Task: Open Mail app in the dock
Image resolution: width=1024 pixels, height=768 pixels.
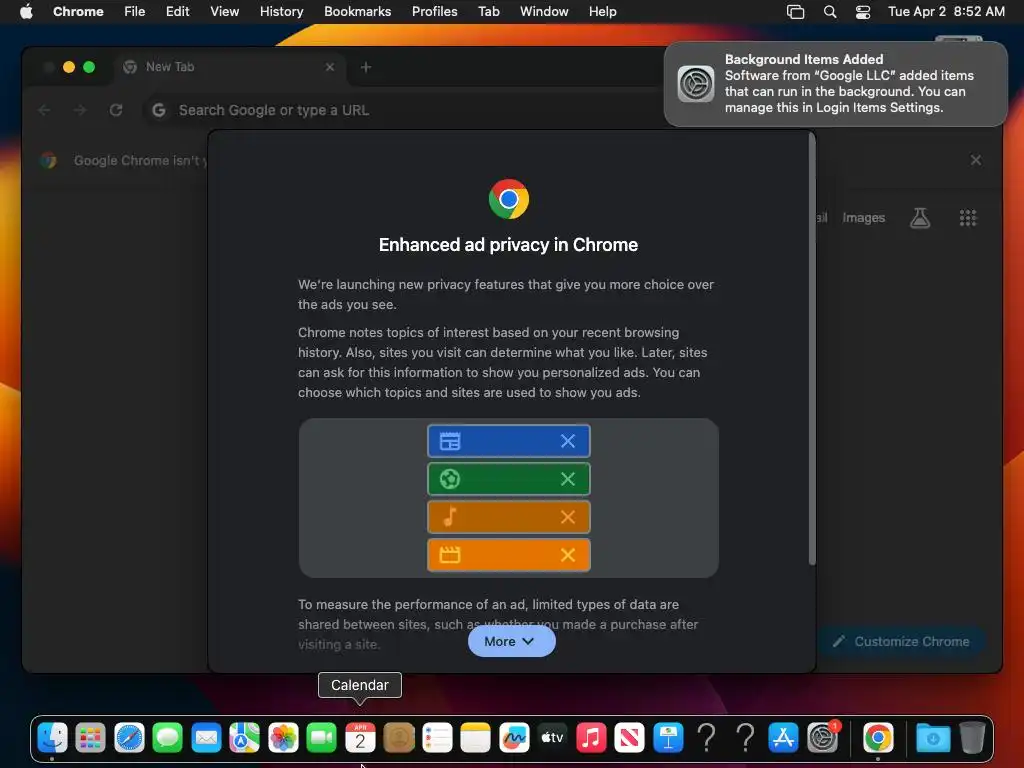Action: pyautogui.click(x=206, y=738)
